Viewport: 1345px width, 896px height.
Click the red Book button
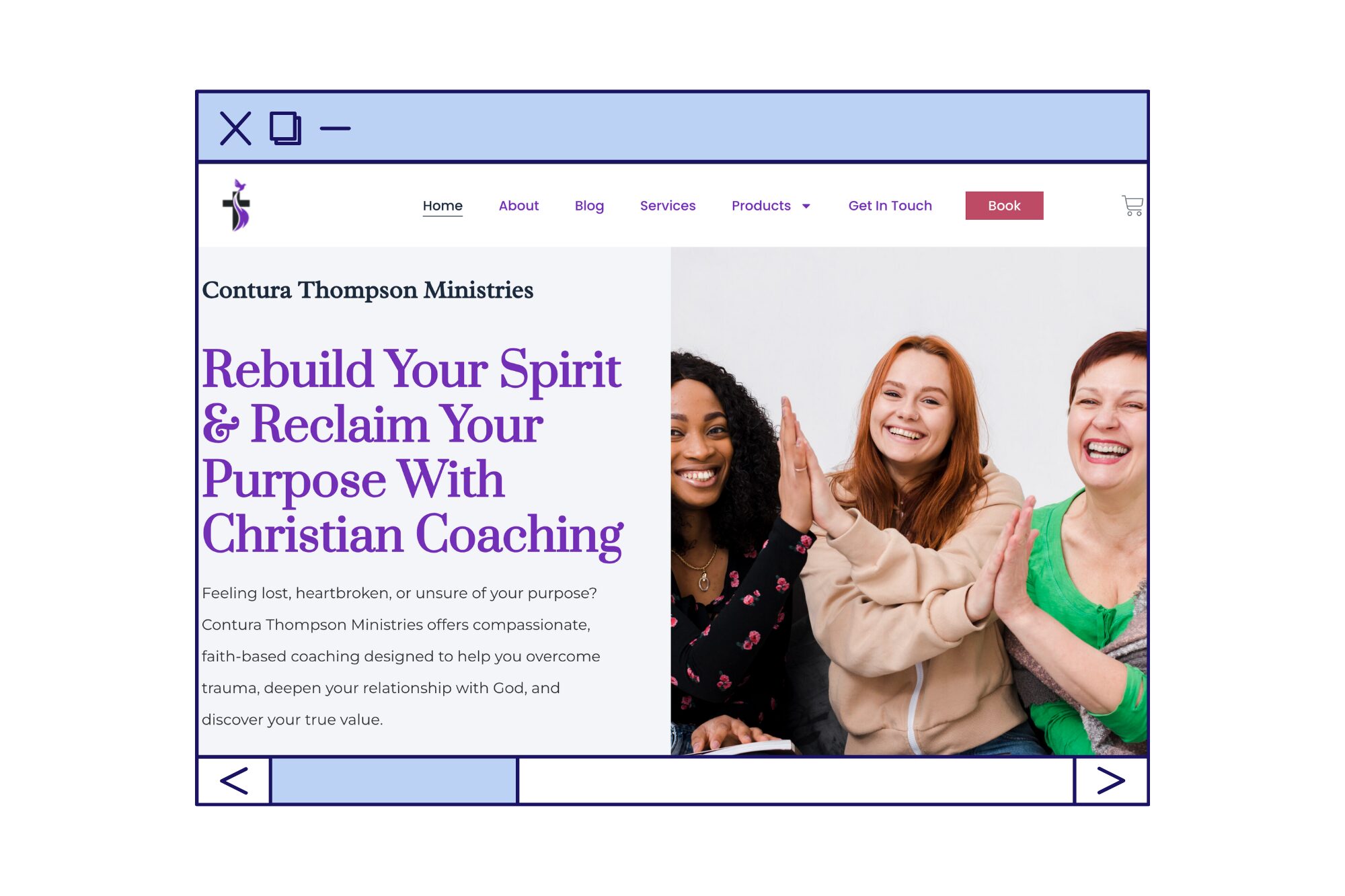click(x=1004, y=206)
